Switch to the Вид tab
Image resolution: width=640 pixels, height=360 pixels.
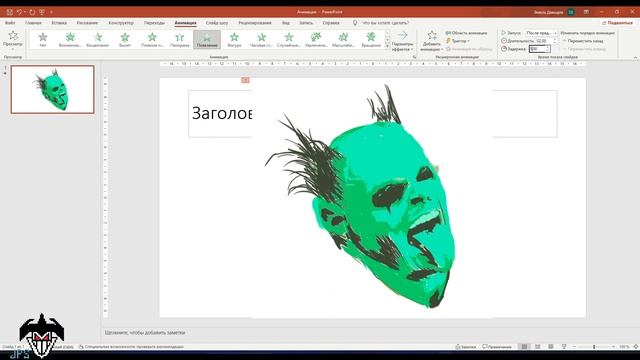point(286,23)
